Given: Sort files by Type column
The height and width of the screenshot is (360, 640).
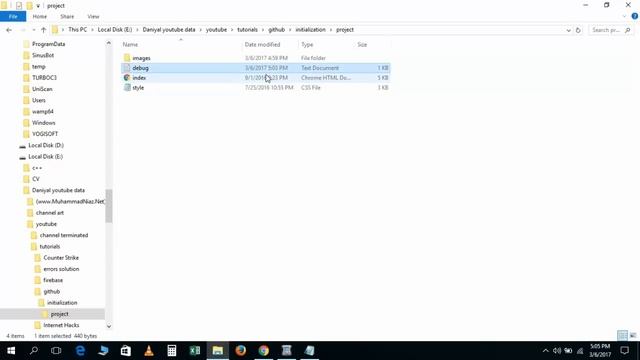Looking at the screenshot, I should click(307, 44).
